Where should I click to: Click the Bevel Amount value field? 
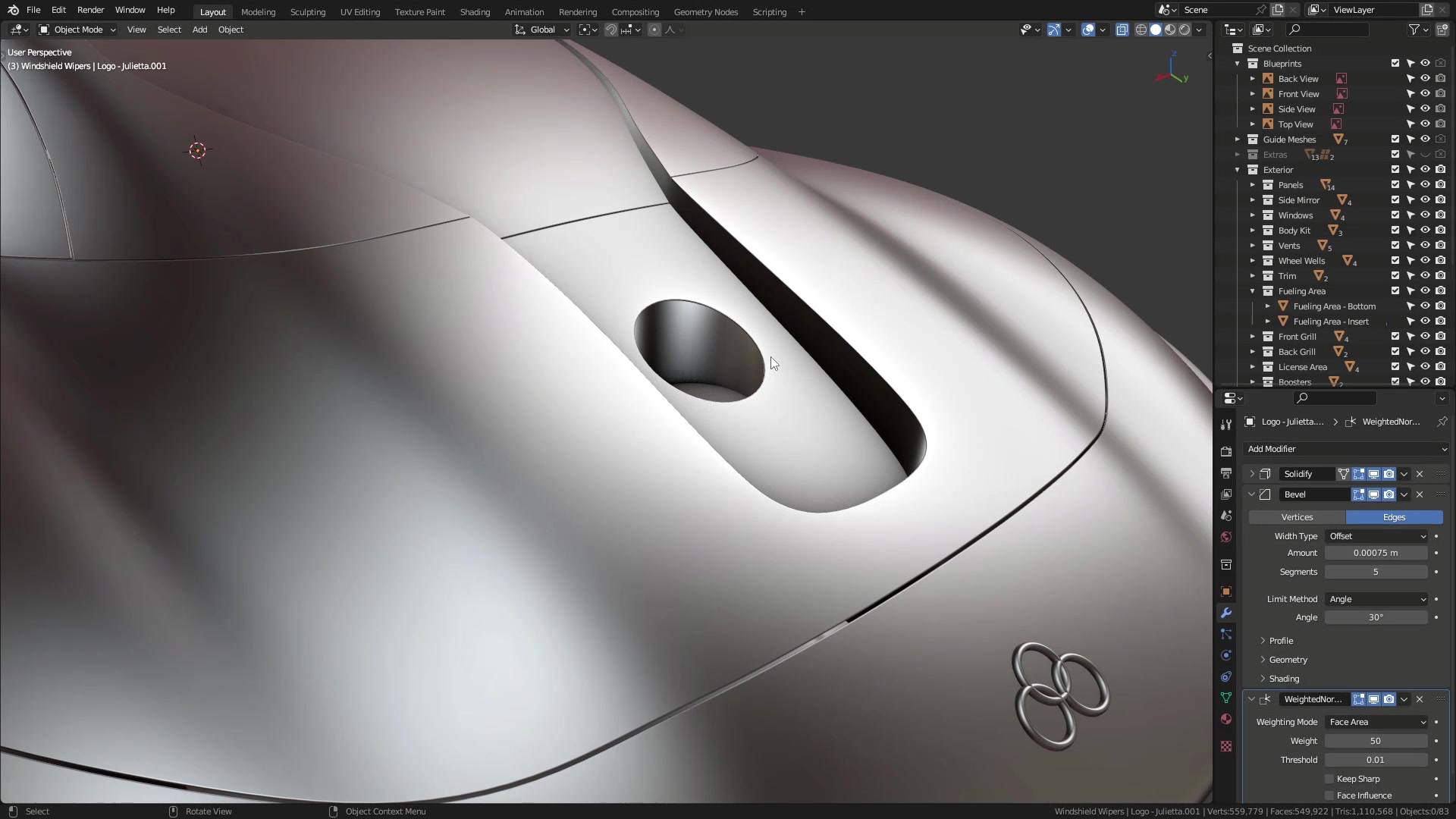[1376, 553]
